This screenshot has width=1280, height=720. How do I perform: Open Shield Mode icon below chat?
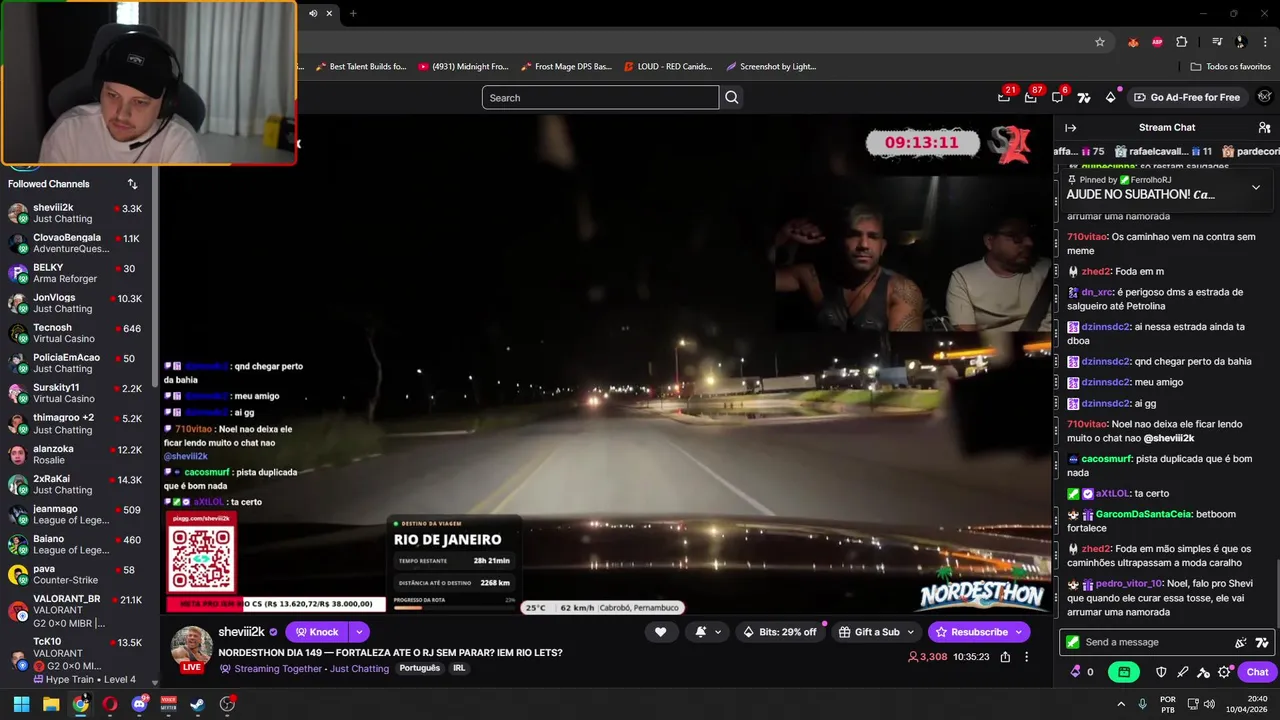click(1161, 672)
